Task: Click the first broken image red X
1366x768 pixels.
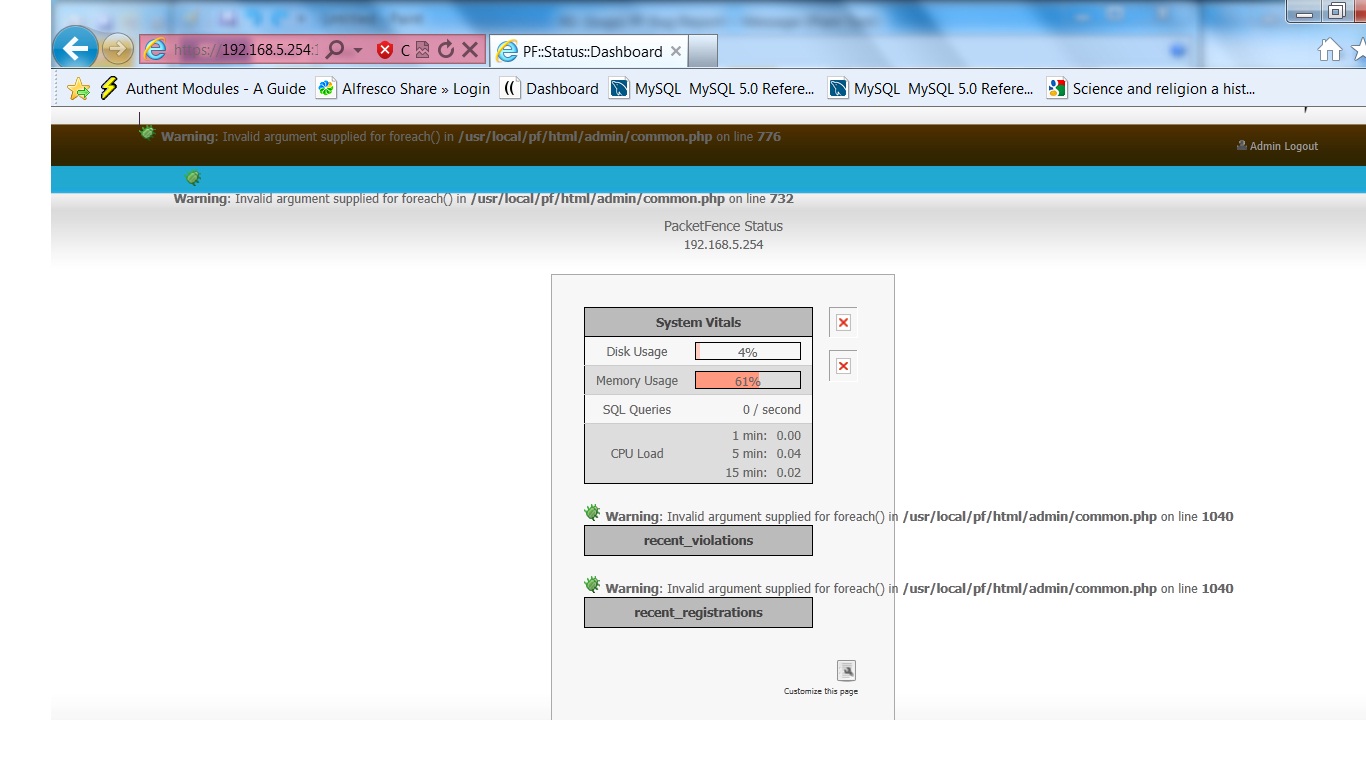Action: coord(843,322)
